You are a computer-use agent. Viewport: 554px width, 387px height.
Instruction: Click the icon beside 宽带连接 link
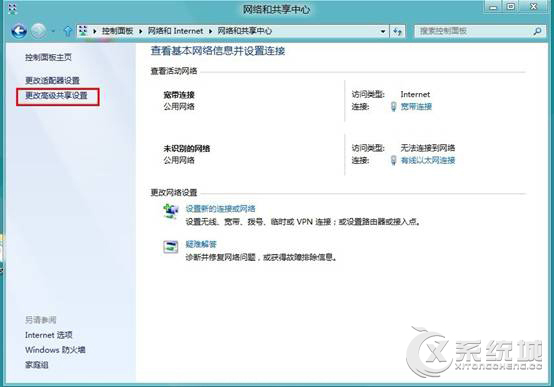click(x=393, y=106)
